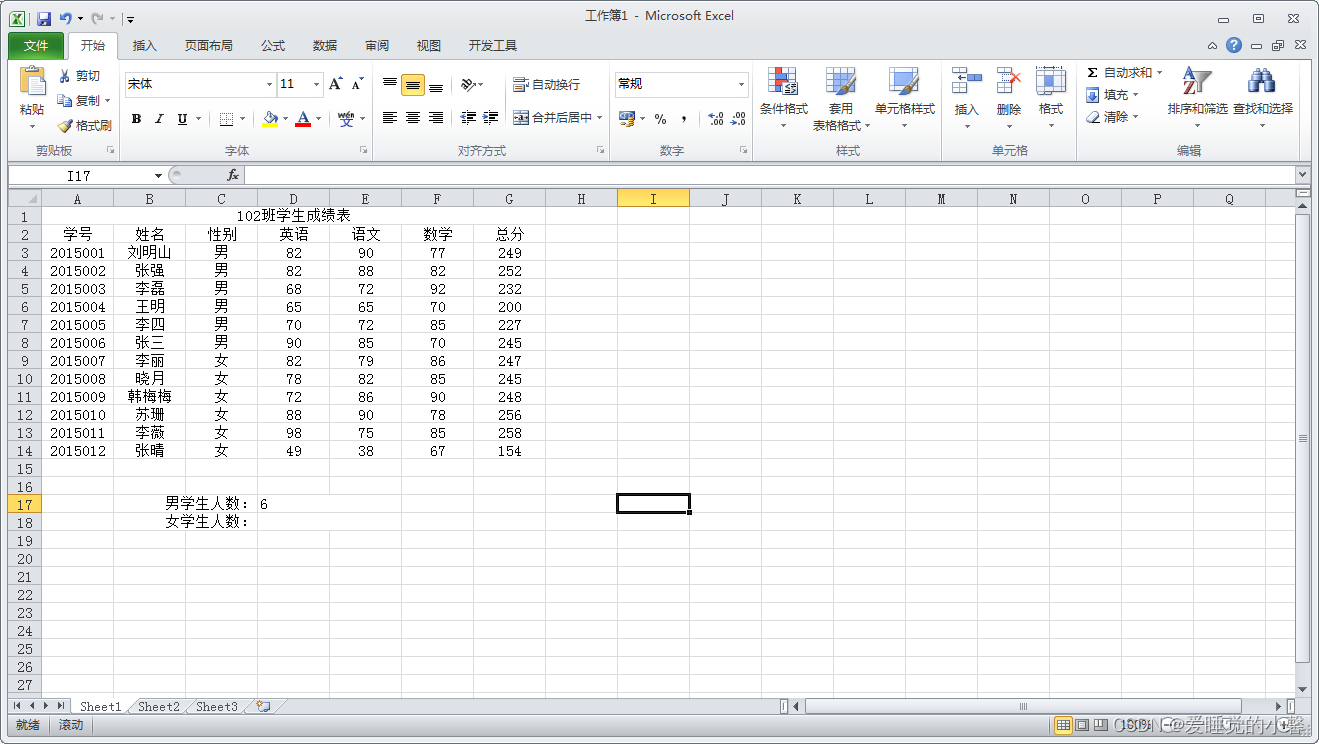
Task: Toggle Italic formatting
Action: tap(159, 119)
